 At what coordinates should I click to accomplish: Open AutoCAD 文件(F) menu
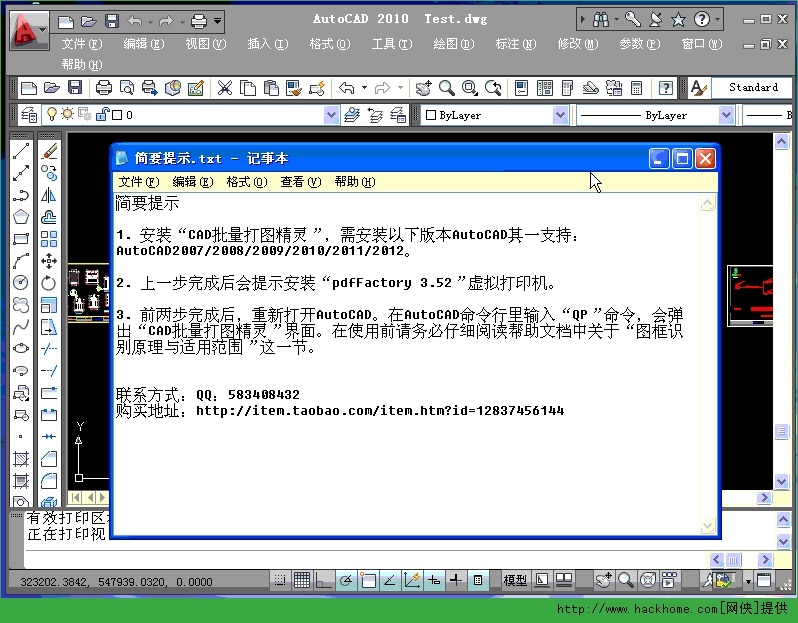coord(81,44)
